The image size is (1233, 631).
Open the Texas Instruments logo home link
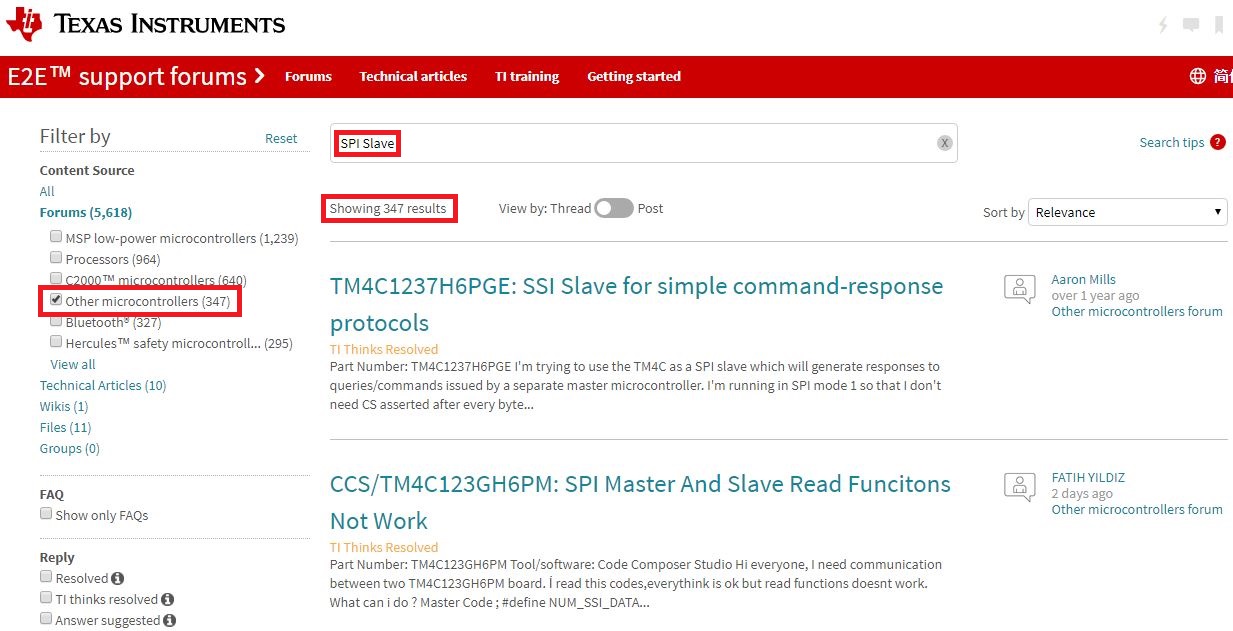coord(145,24)
